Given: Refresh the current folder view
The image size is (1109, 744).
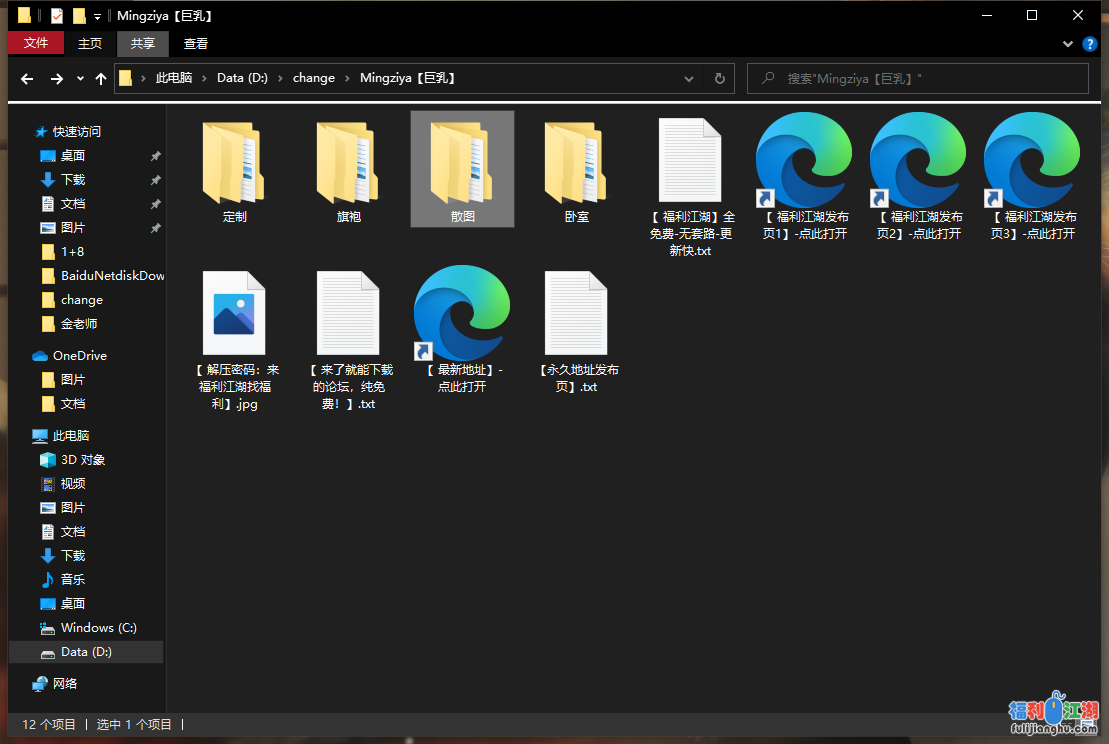Looking at the screenshot, I should [719, 78].
